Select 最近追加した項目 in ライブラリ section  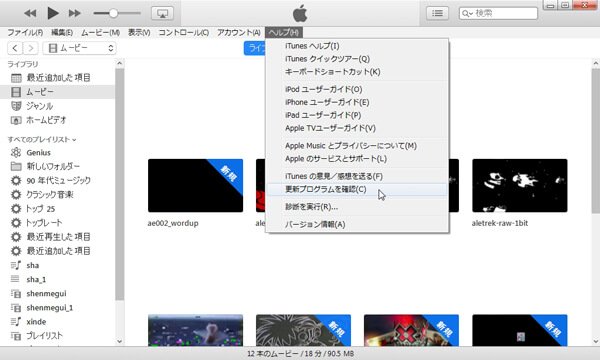tap(57, 78)
